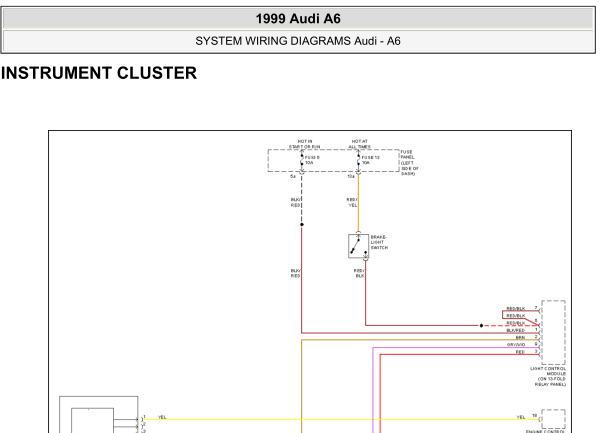Click the orange RED/YEL wire
The height and width of the screenshot is (433, 601).
(358, 203)
